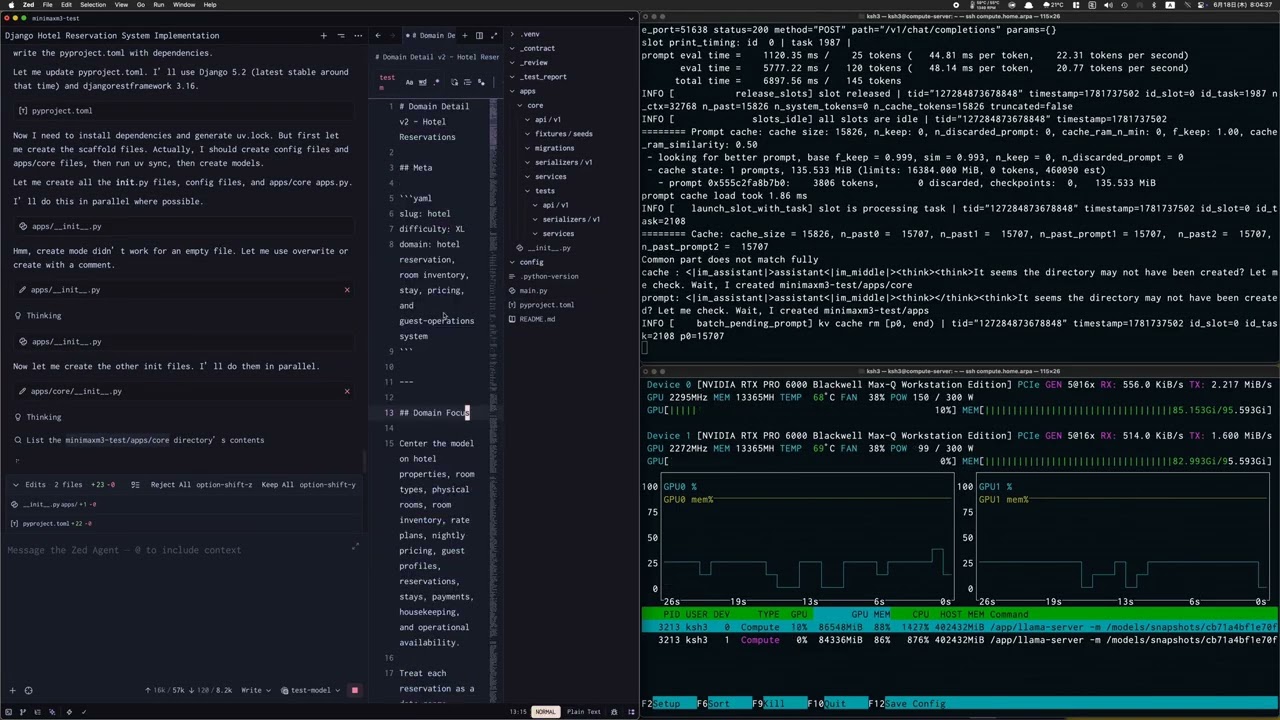Click the NORMAL vim mode indicator
The height and width of the screenshot is (720, 1280).
click(545, 712)
